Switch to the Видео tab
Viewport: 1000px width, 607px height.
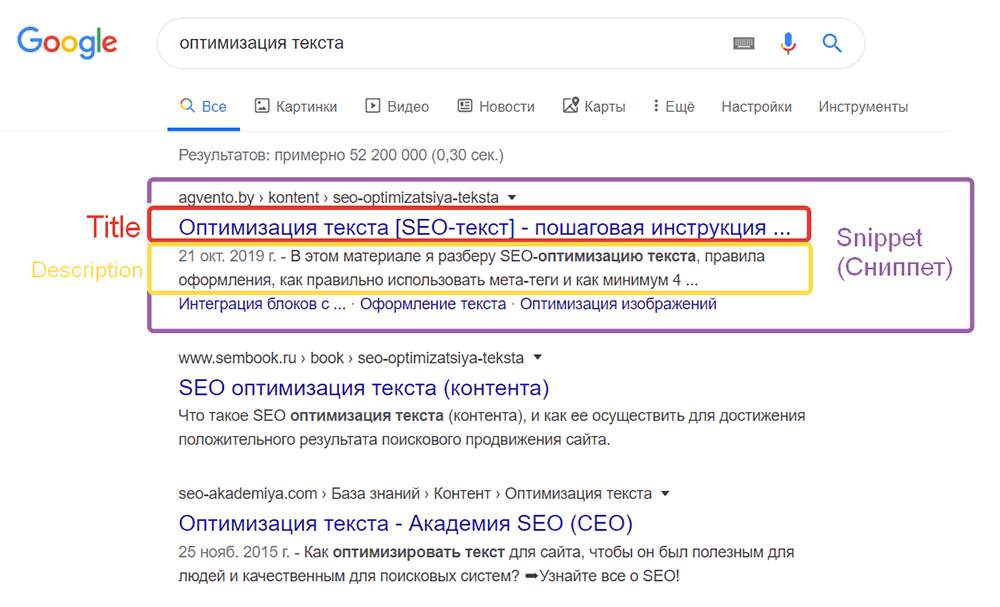[397, 106]
